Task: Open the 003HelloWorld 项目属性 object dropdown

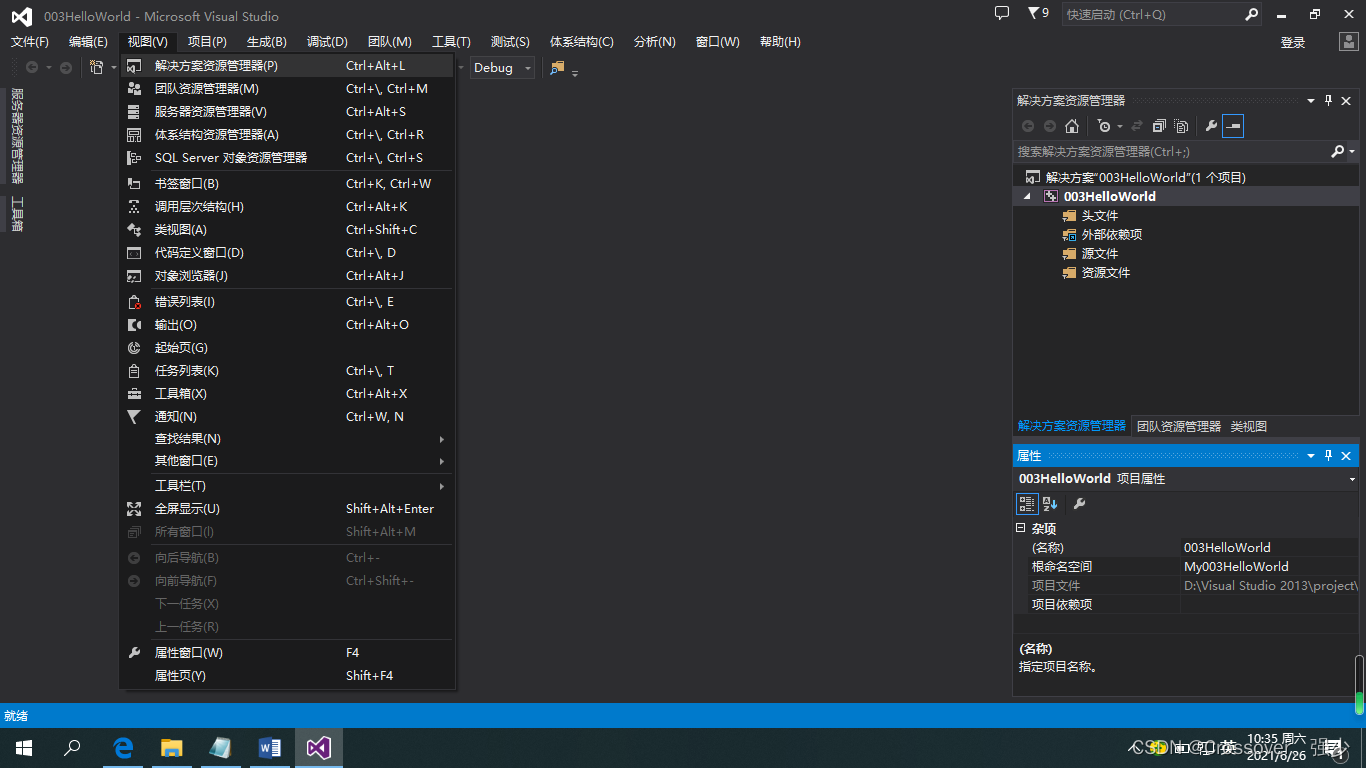Action: [1352, 479]
